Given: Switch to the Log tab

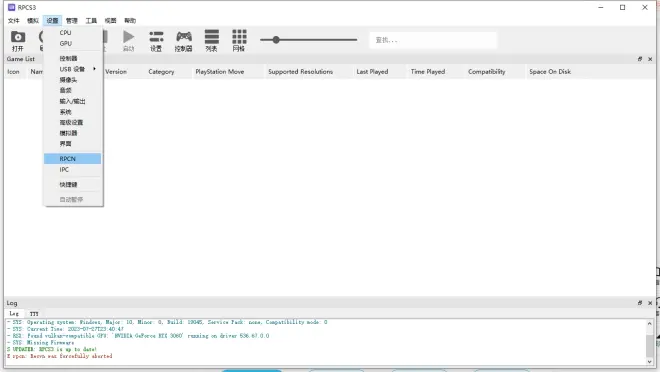Looking at the screenshot, I should [14, 314].
